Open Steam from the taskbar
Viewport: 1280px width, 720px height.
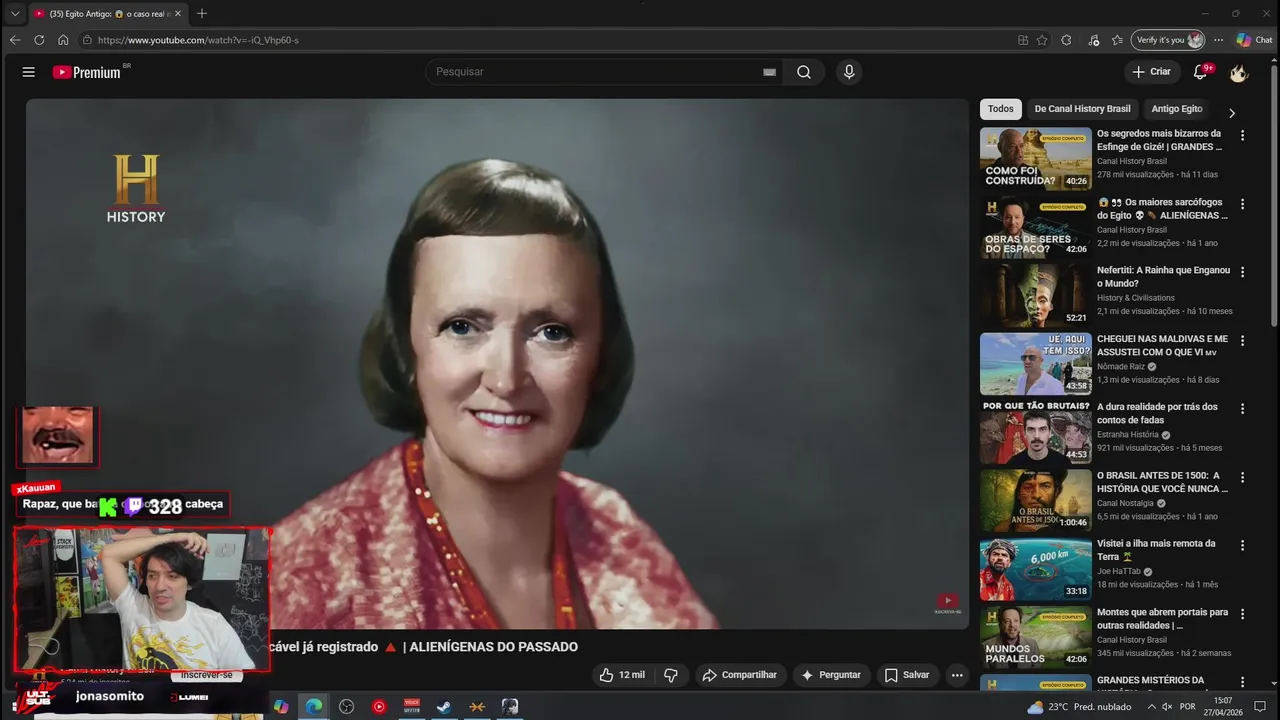coord(444,706)
